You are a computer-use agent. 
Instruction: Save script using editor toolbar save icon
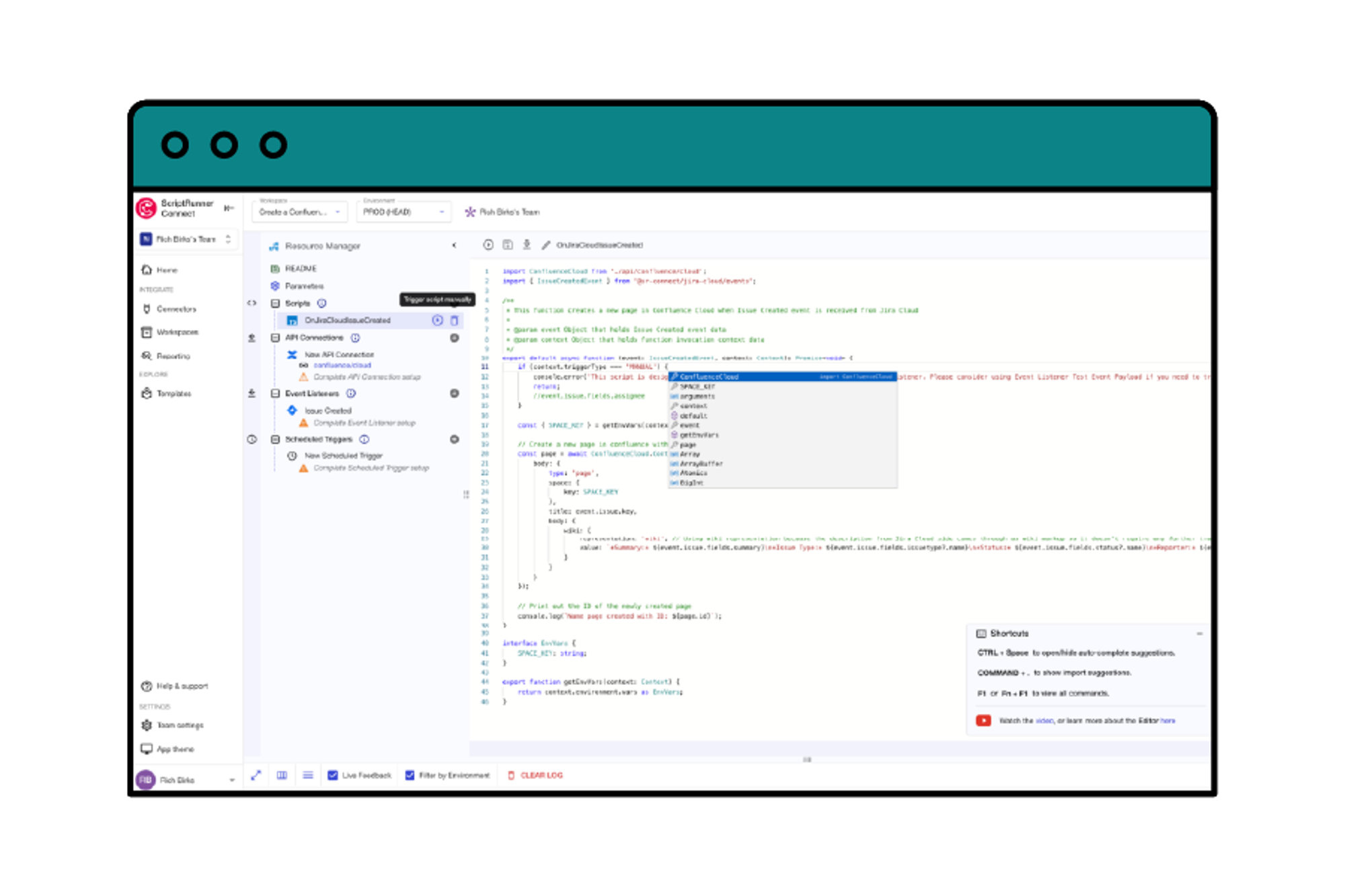click(508, 245)
